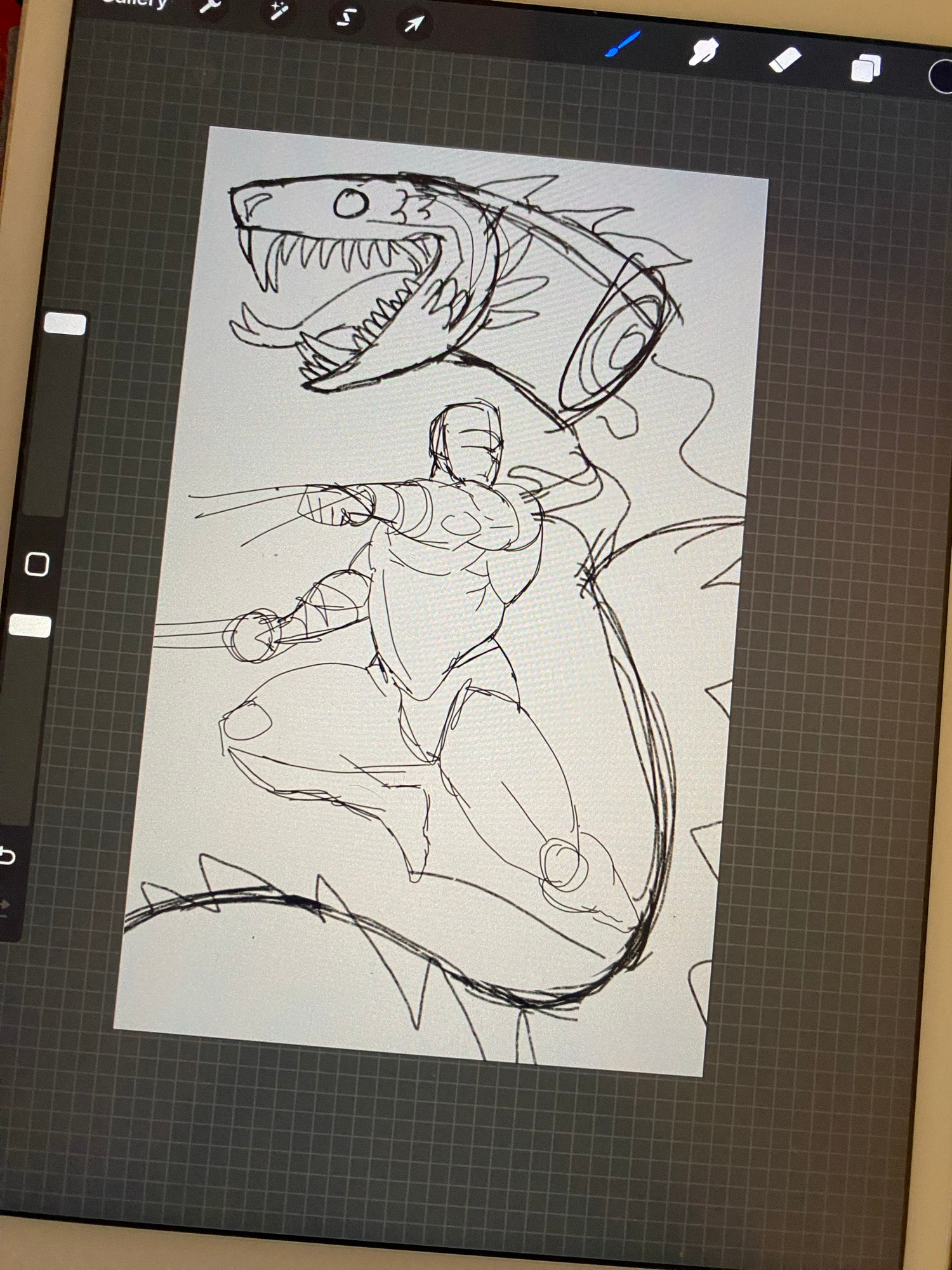Select the Eraser tool
Viewport: 952px width, 1270px height.
[x=784, y=61]
